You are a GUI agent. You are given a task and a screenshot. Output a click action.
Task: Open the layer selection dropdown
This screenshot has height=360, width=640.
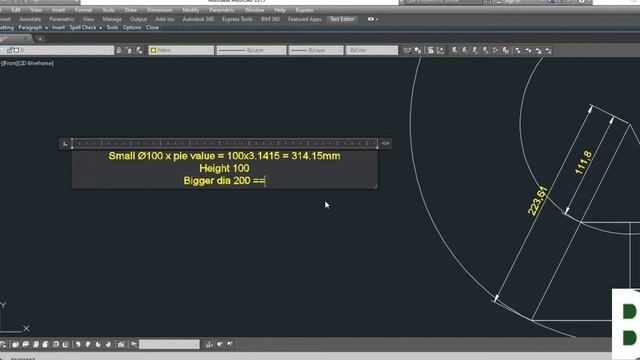click(x=57, y=50)
